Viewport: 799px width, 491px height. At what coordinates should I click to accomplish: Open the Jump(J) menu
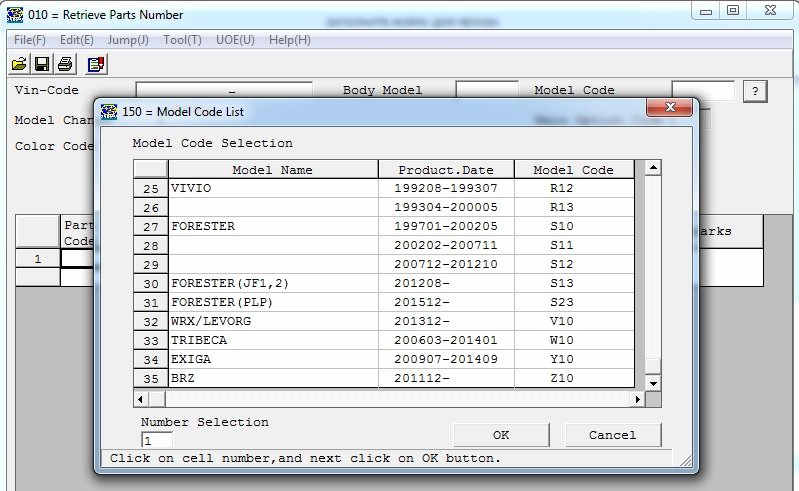128,40
